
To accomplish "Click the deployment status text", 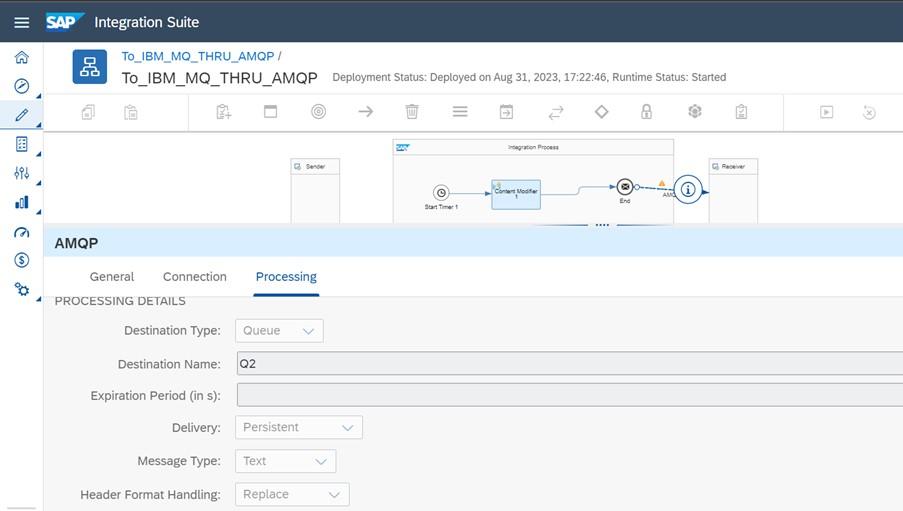I will [x=529, y=77].
